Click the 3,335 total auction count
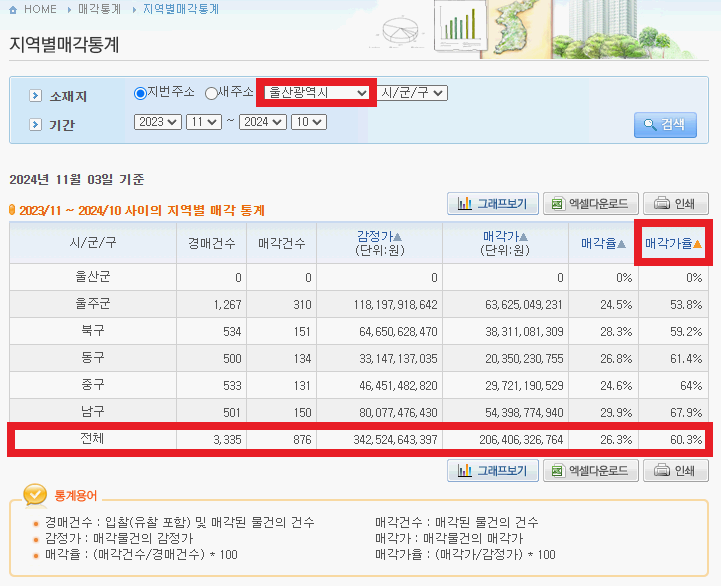The height and width of the screenshot is (586, 721). click(x=227, y=440)
